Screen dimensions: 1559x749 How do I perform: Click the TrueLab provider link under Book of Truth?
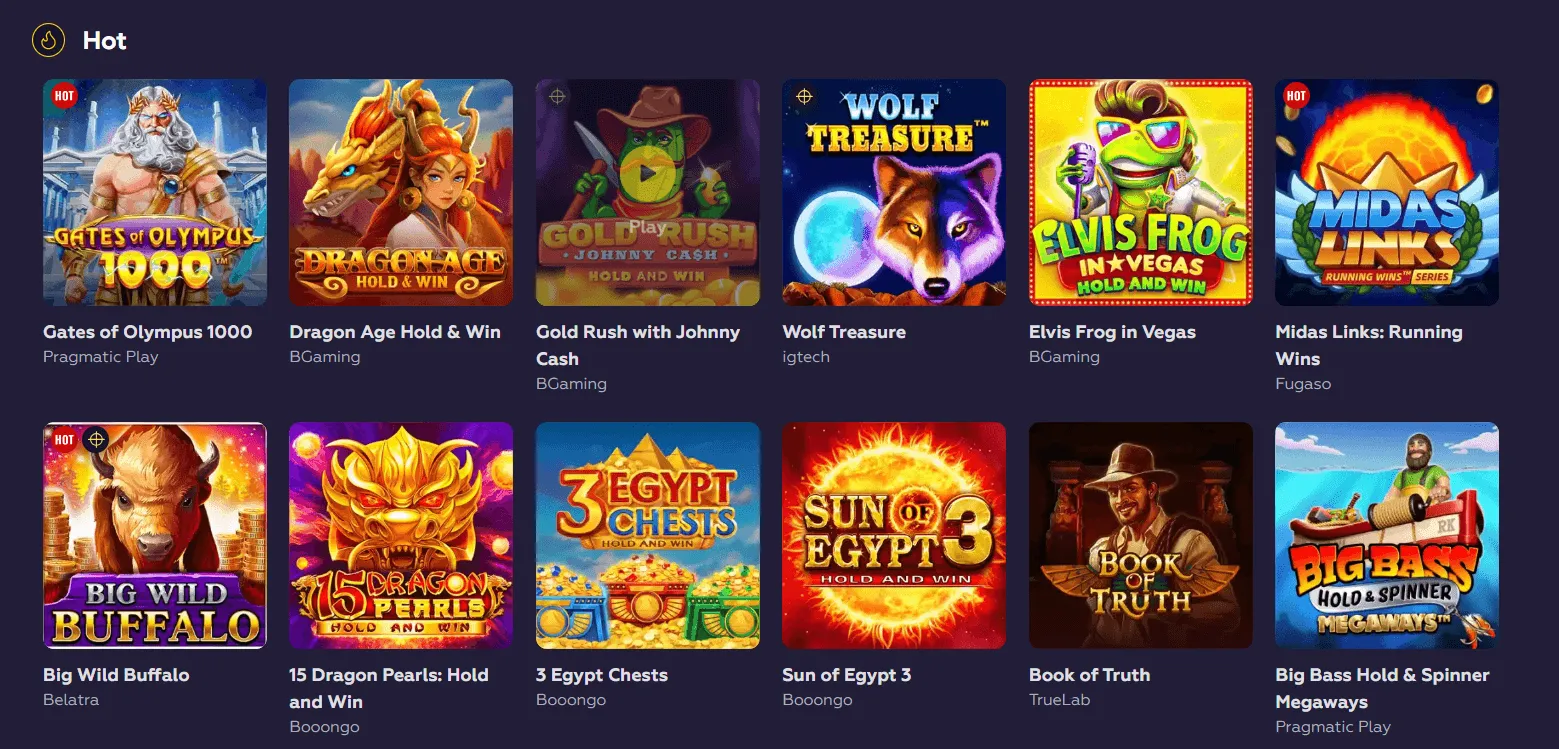(x=1061, y=699)
